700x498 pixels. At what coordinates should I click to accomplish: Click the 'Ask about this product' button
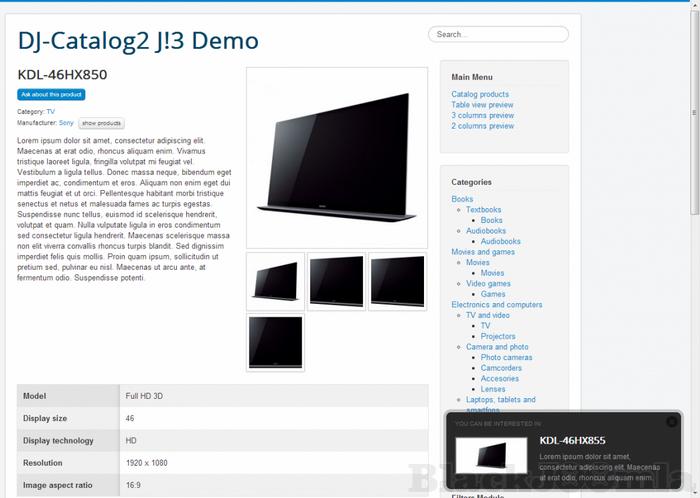(52, 95)
